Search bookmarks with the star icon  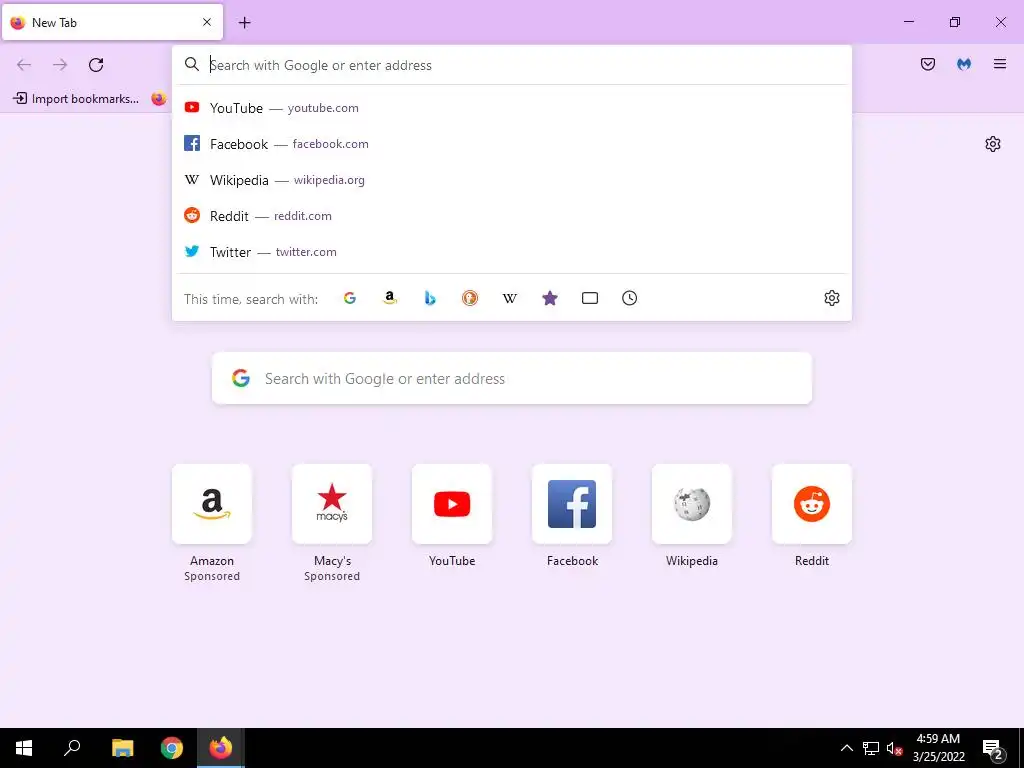tap(550, 298)
